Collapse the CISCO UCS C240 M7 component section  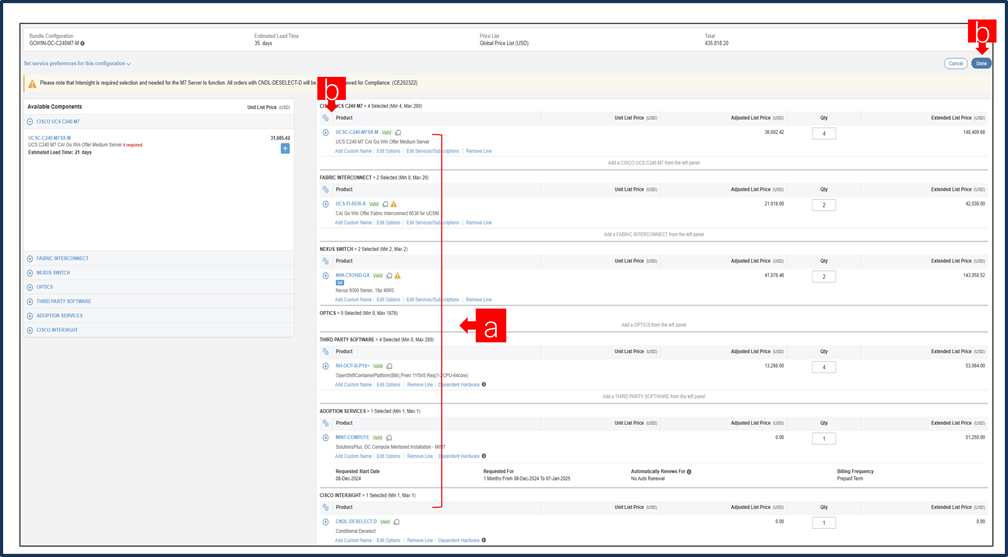tap(30, 121)
